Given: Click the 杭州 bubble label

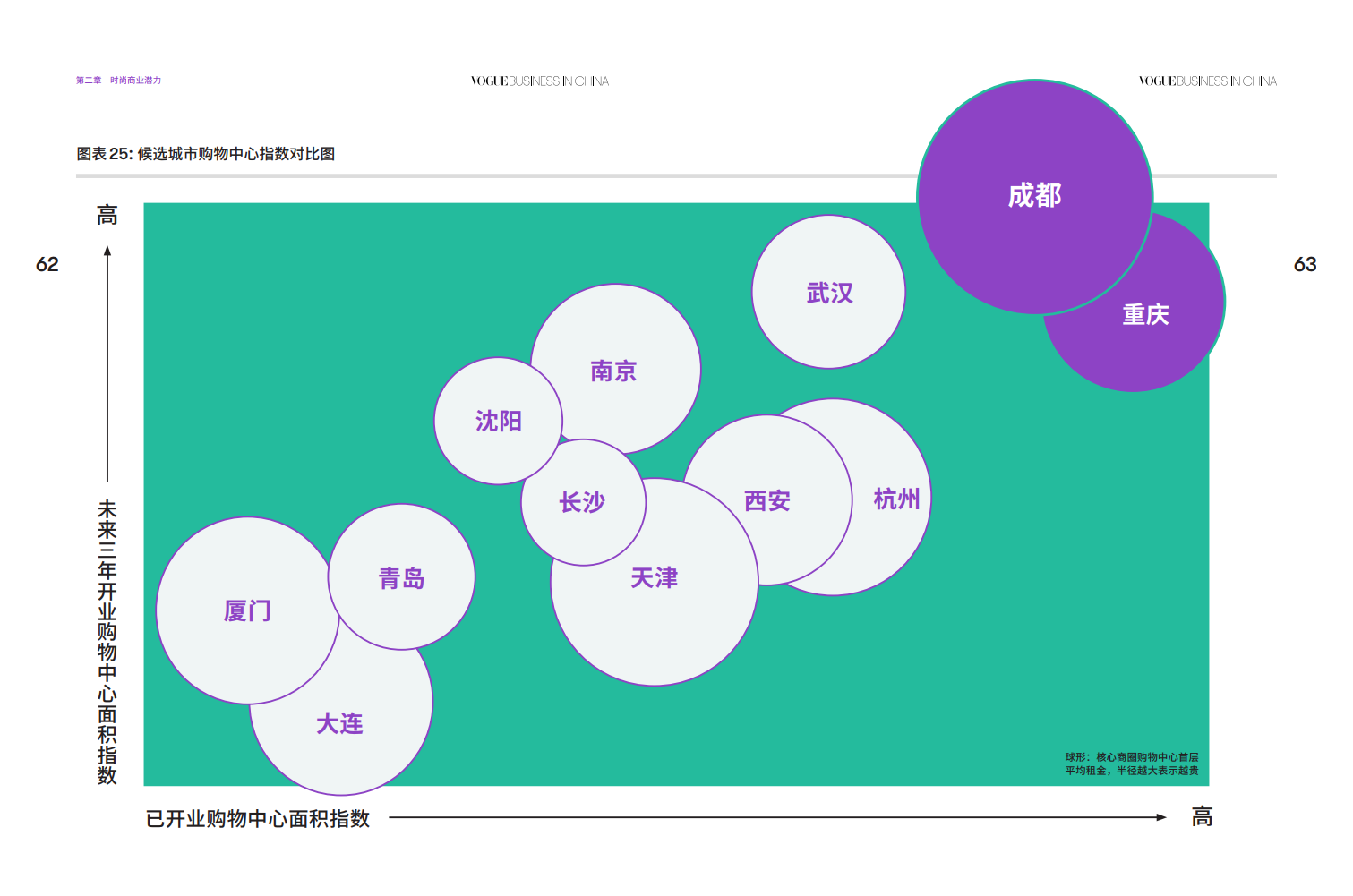Looking at the screenshot, I should pyautogui.click(x=896, y=499).
